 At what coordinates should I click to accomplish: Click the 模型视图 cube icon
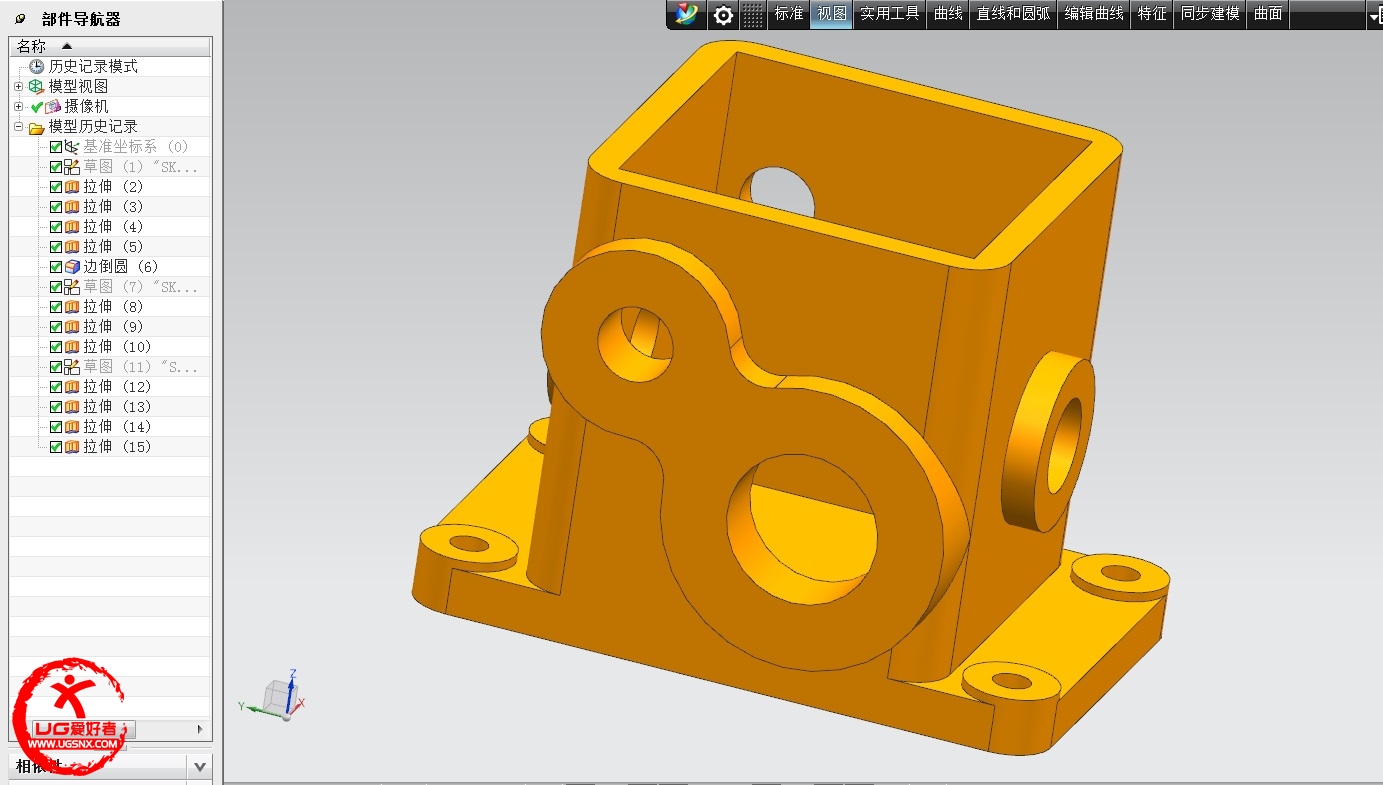point(37,86)
